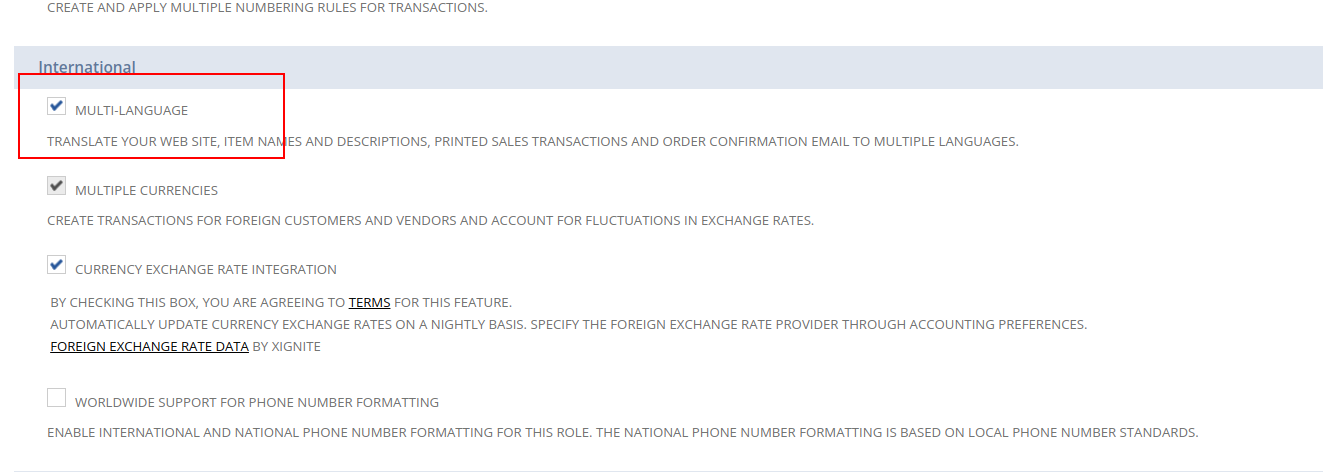Viewport: 1323px width, 472px height.
Task: Uncheck the Multi-Language checkbox
Action: click(56, 107)
